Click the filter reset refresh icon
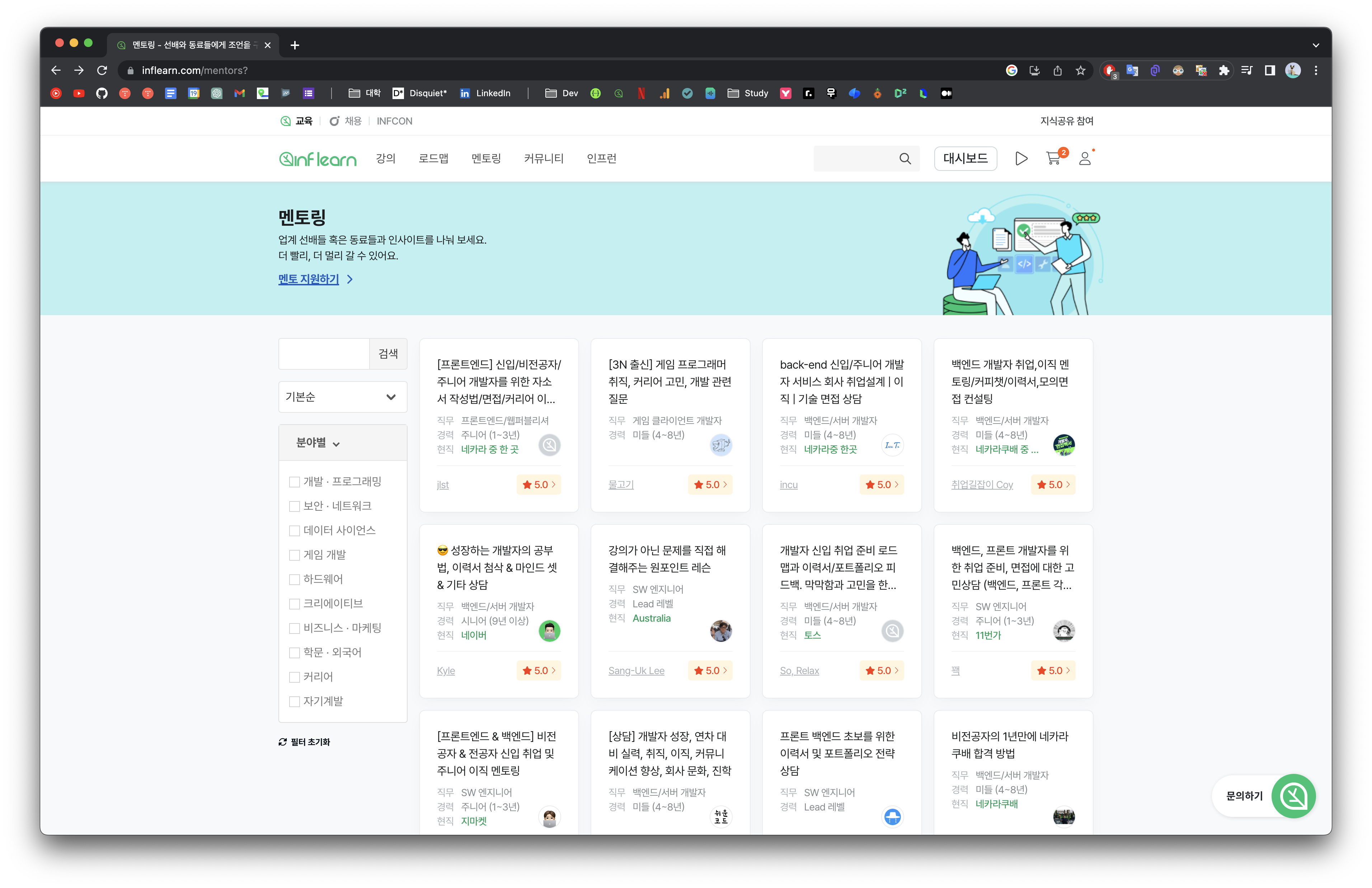 [x=282, y=742]
